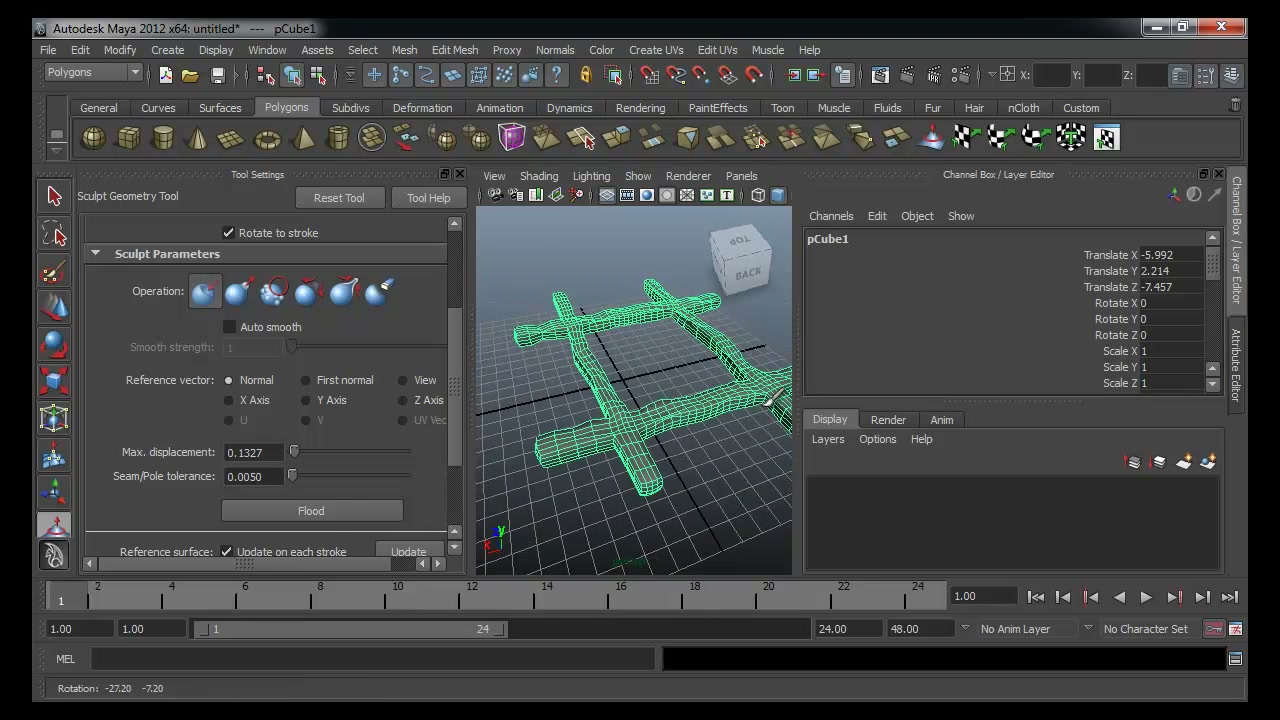Select Z Axis reference vector radio
The image size is (1280, 720).
coord(402,400)
